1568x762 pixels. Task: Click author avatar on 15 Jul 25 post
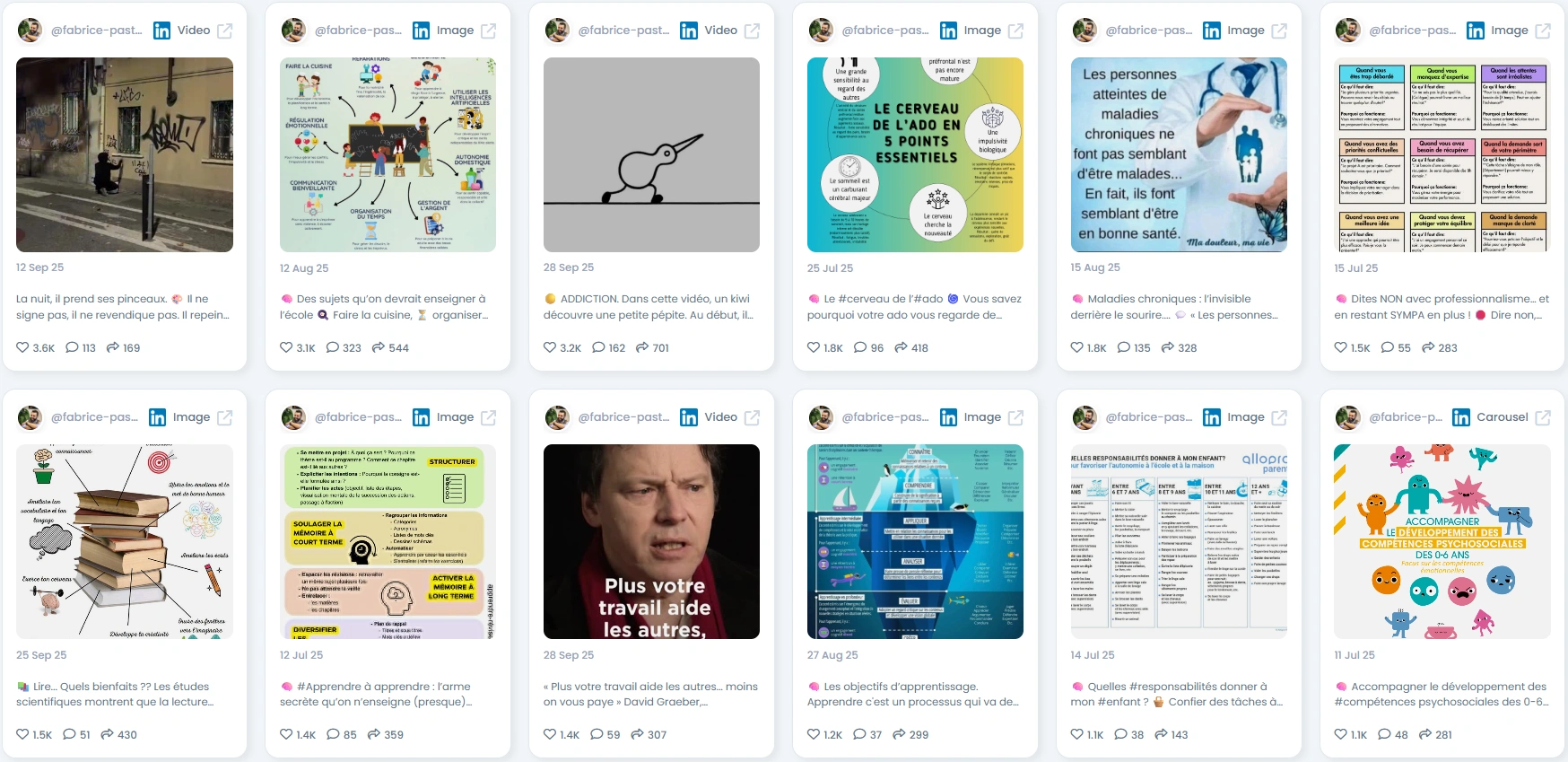[x=1348, y=31]
